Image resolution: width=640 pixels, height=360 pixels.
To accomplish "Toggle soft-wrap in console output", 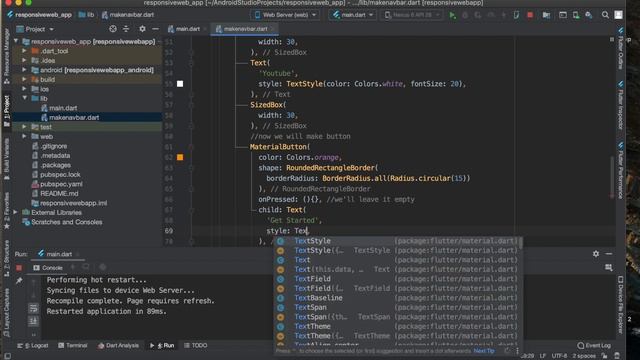I will click(33, 308).
